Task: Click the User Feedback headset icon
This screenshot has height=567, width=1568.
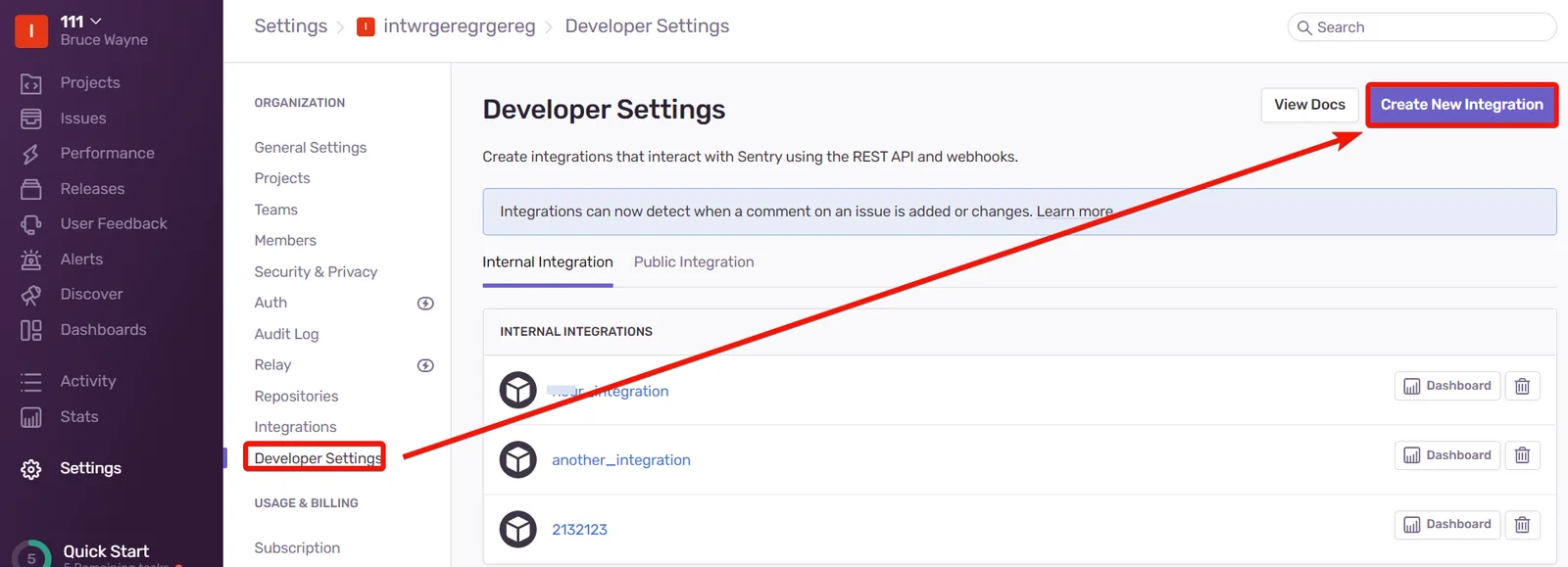Action: coord(31,224)
